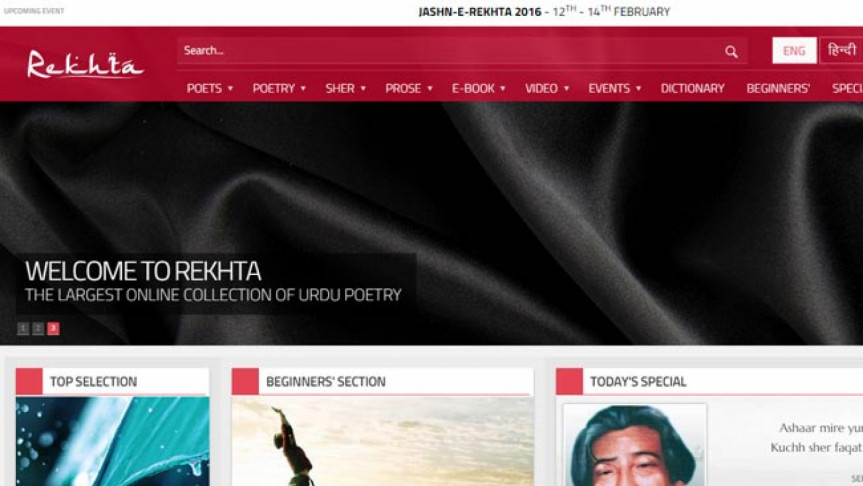
Task: Focus the Search input field
Action: 449,51
